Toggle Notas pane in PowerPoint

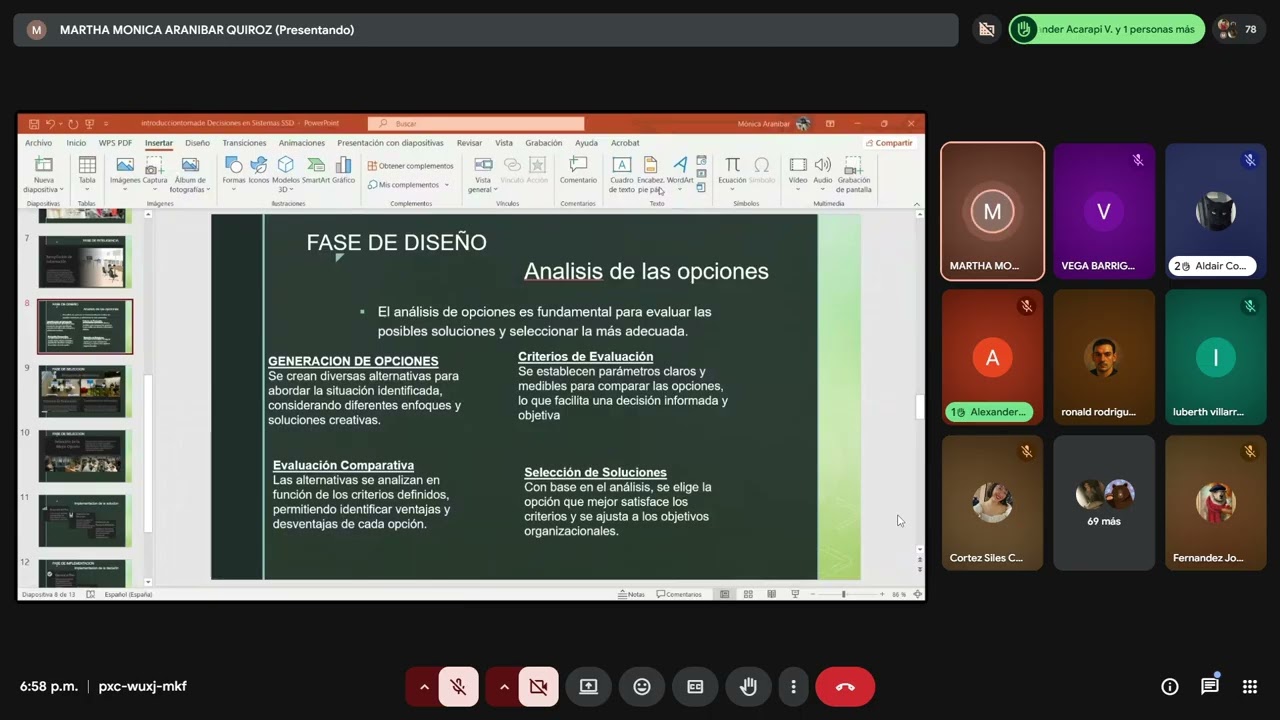pos(632,594)
